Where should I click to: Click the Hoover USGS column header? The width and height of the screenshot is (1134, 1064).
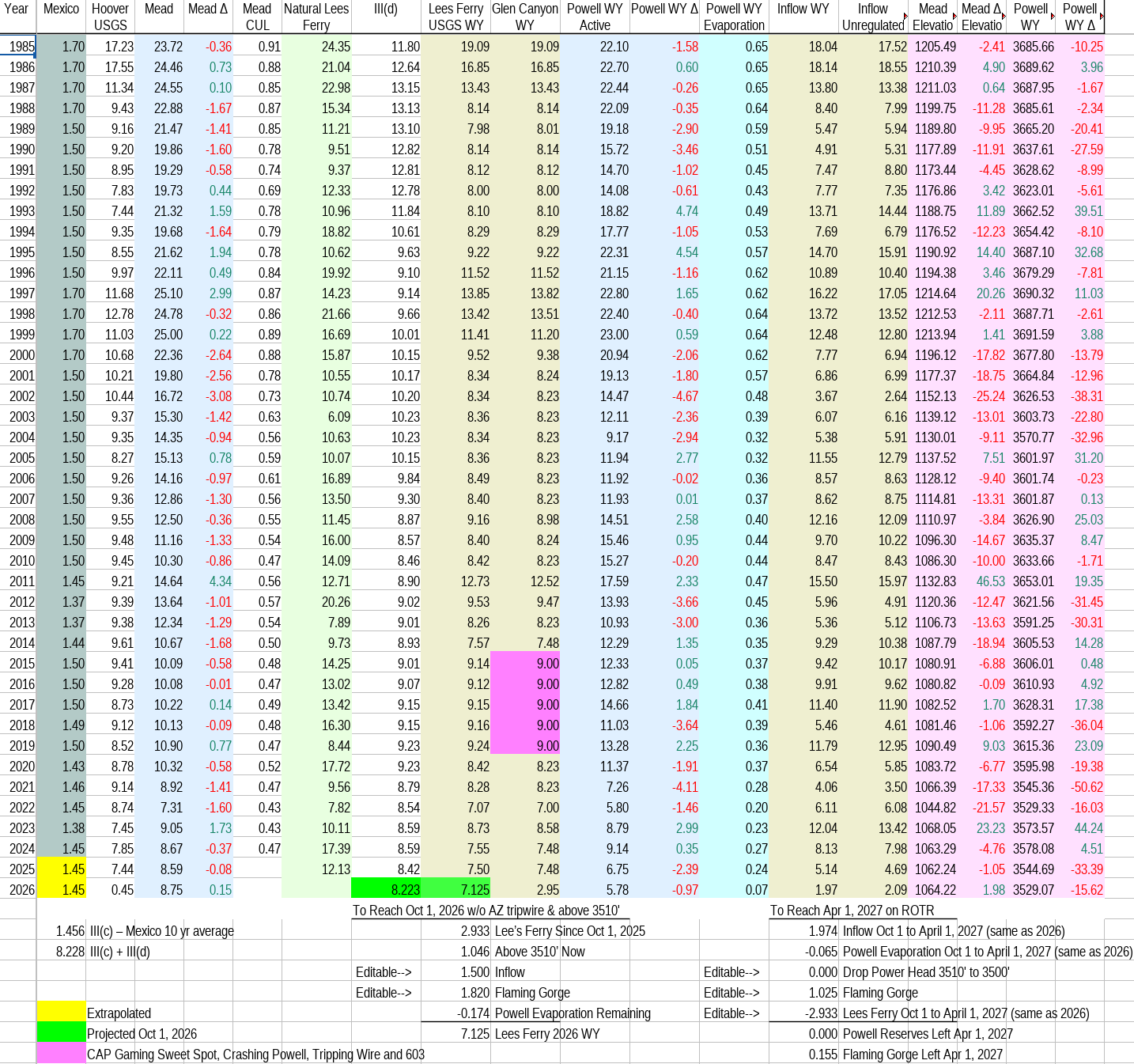click(x=110, y=17)
